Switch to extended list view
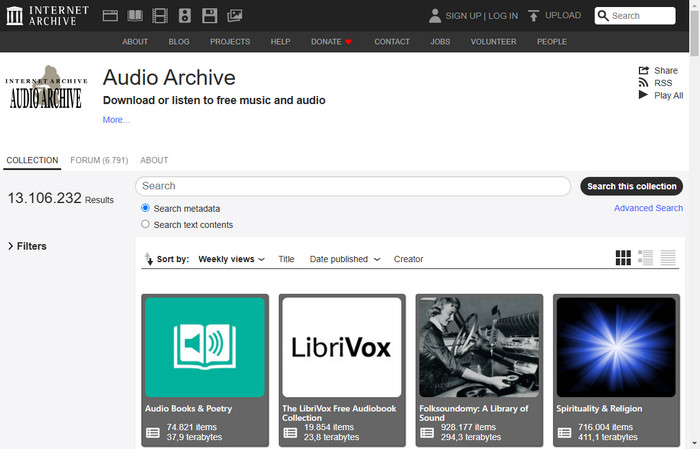Viewport: 700px width, 449px height. [x=646, y=258]
